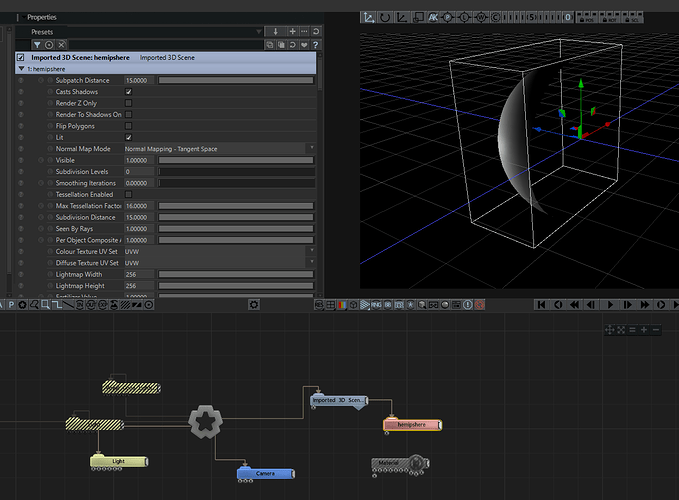Click the exclamation warning icon in bottom toolbar

468,305
